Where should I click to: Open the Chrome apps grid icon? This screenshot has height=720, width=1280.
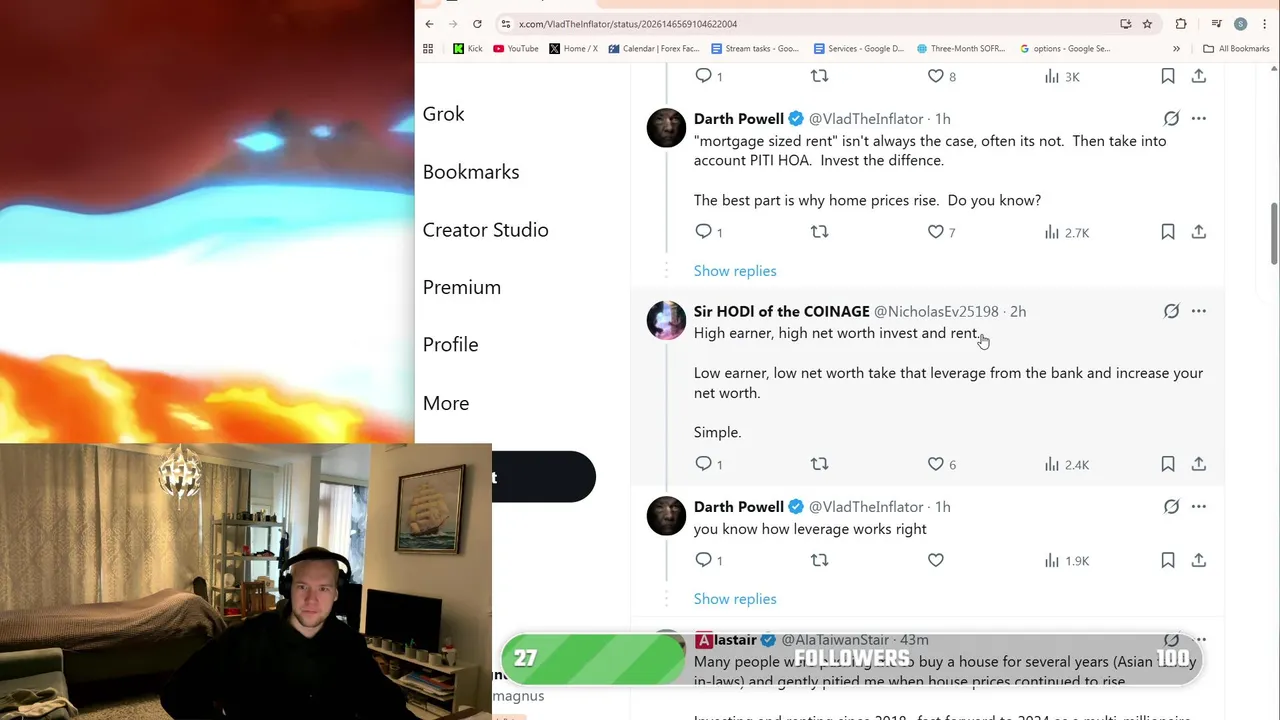[428, 48]
